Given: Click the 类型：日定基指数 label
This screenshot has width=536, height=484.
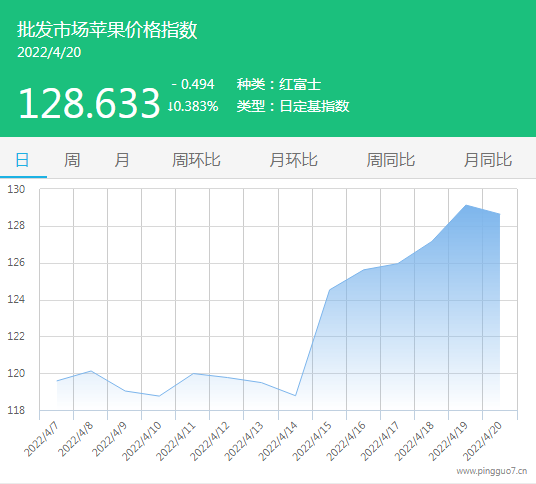Looking at the screenshot, I should [293, 106].
